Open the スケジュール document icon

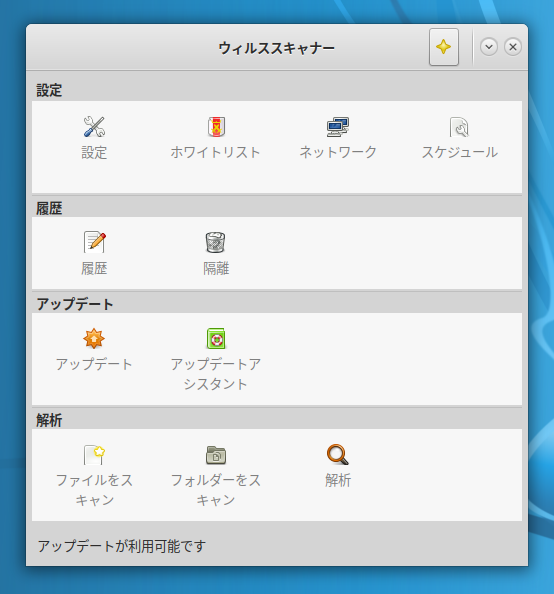click(459, 127)
